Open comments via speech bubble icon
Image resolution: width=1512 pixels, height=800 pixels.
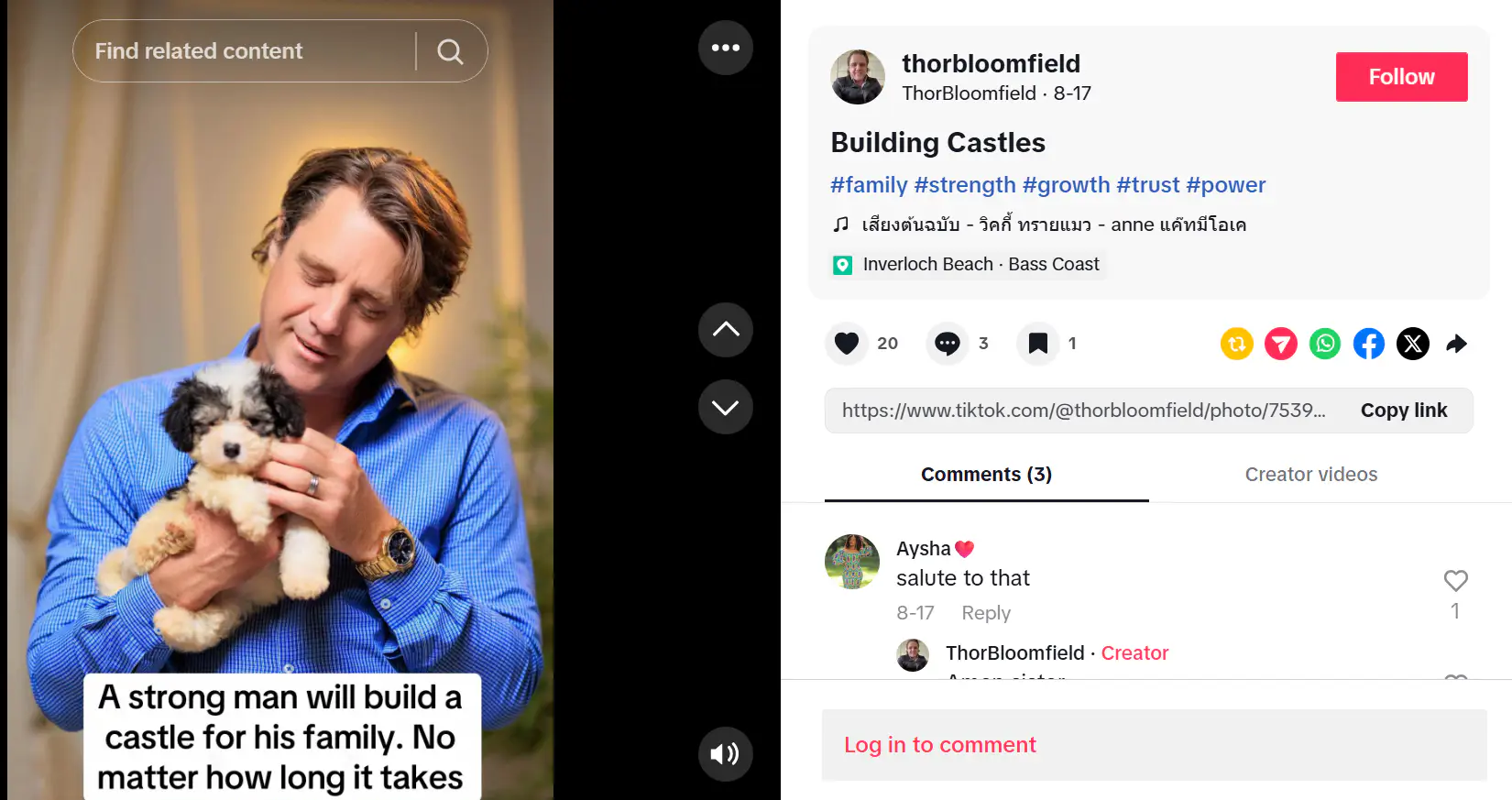[948, 344]
